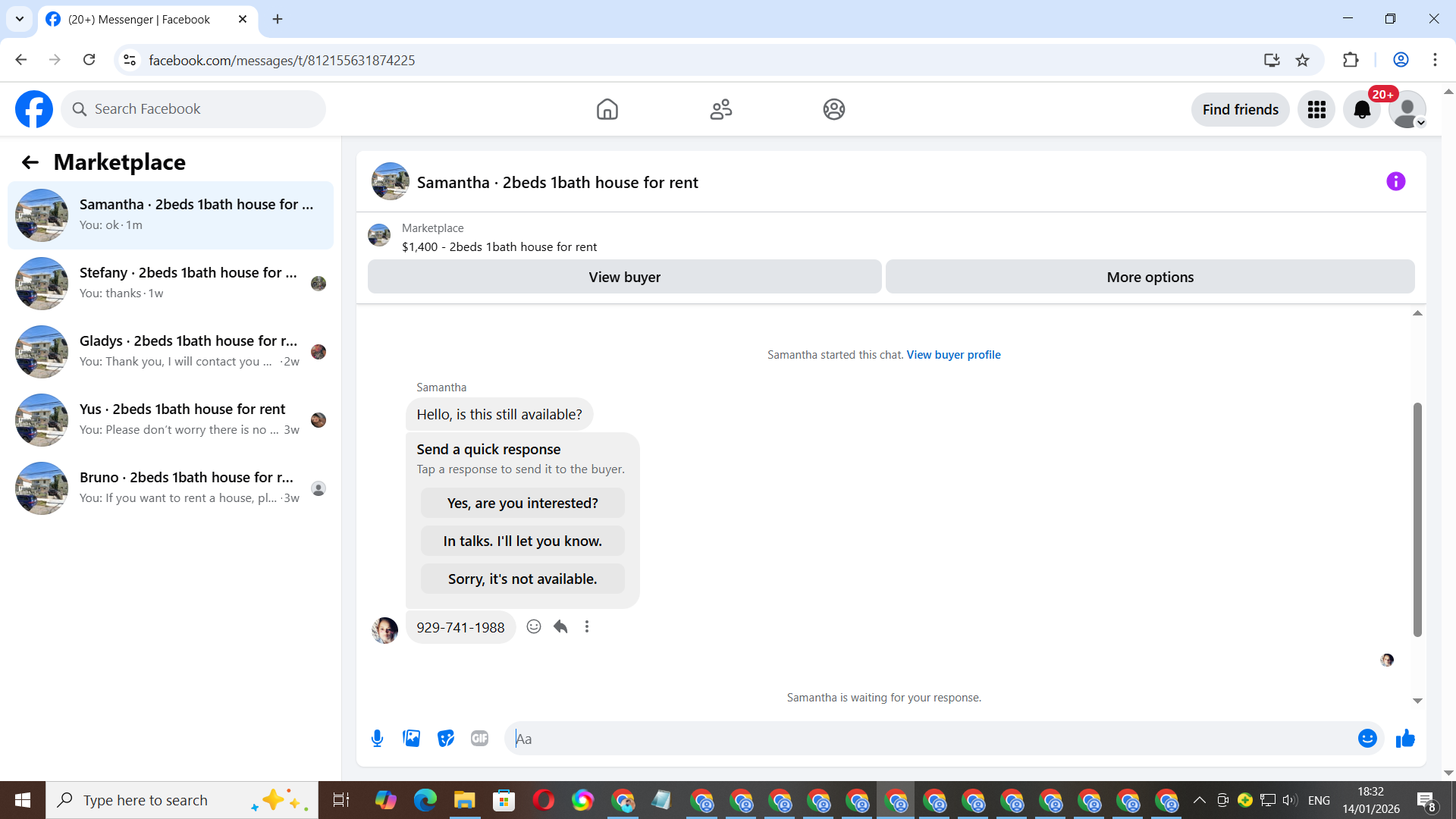This screenshot has height=819, width=1456.
Task: Open conversation information purple icon
Action: (1395, 181)
